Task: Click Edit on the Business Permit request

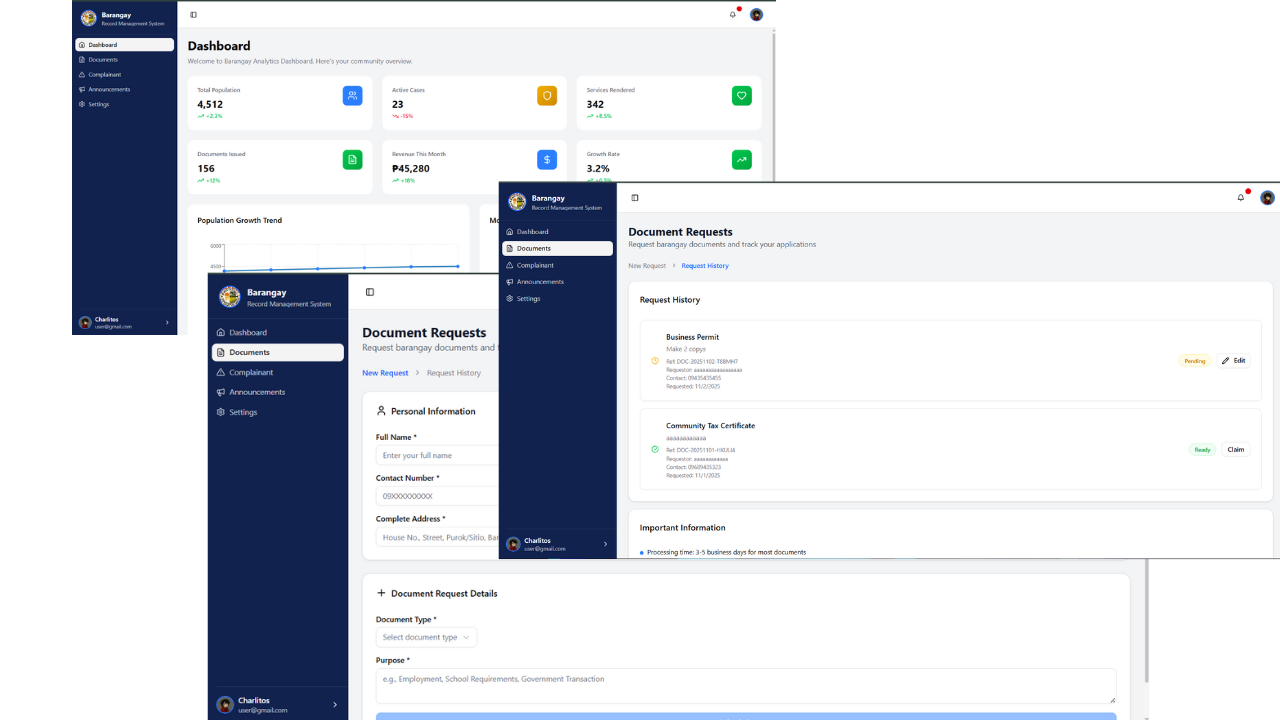Action: (1234, 360)
